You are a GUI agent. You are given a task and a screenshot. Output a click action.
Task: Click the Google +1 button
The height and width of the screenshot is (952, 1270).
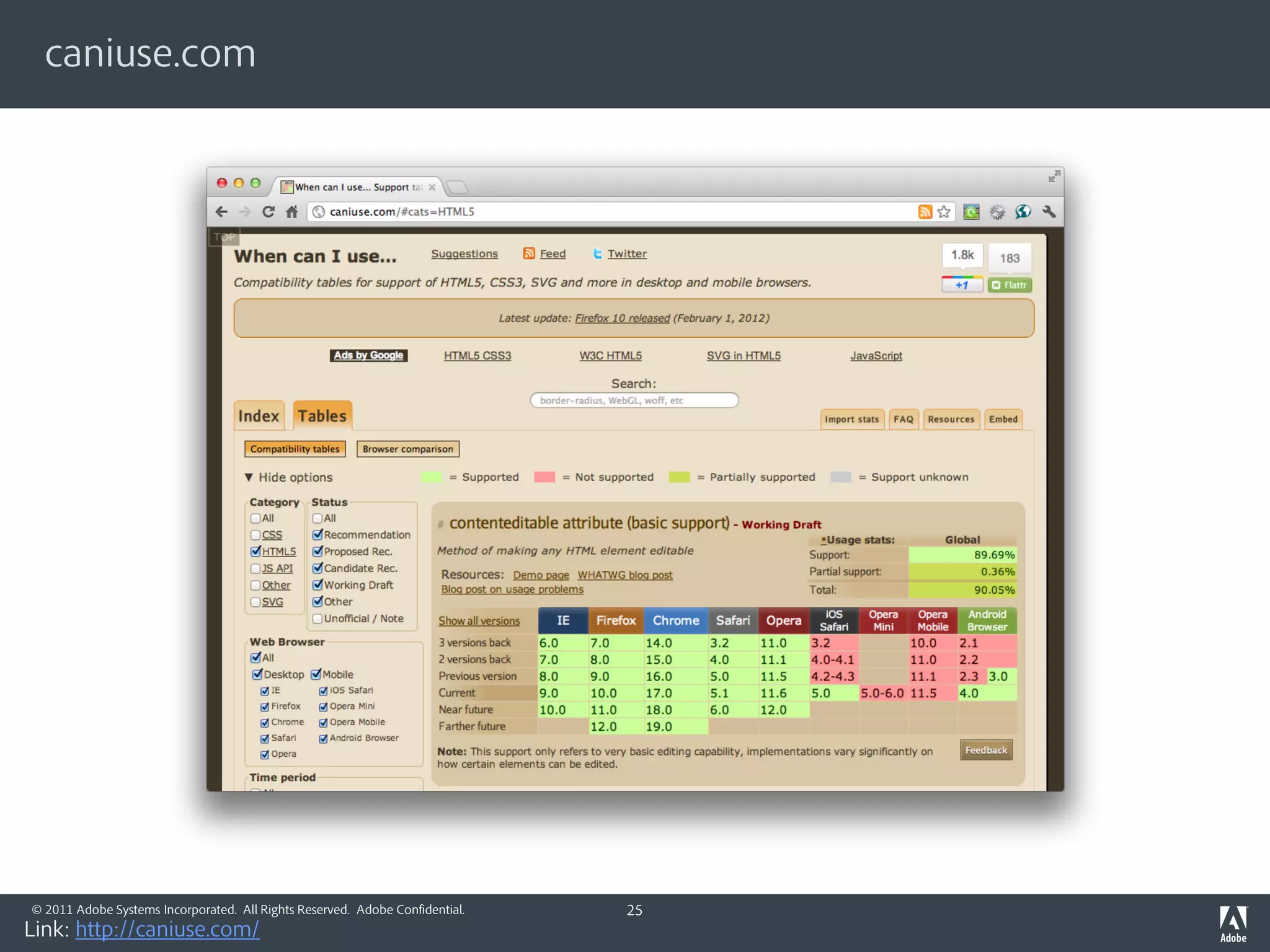(962, 285)
